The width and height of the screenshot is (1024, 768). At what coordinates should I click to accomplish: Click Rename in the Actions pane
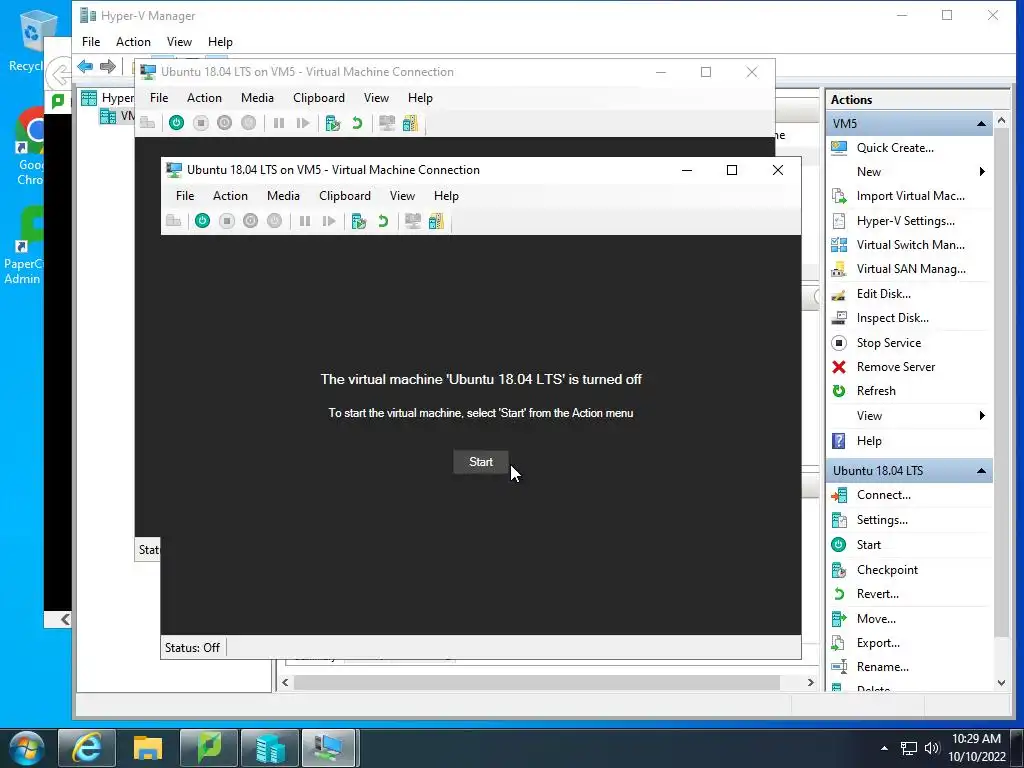pyautogui.click(x=882, y=667)
